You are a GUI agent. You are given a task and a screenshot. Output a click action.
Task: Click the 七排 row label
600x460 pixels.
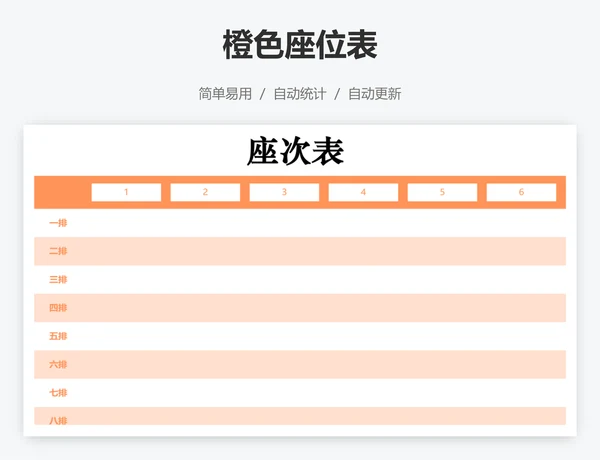click(x=58, y=393)
